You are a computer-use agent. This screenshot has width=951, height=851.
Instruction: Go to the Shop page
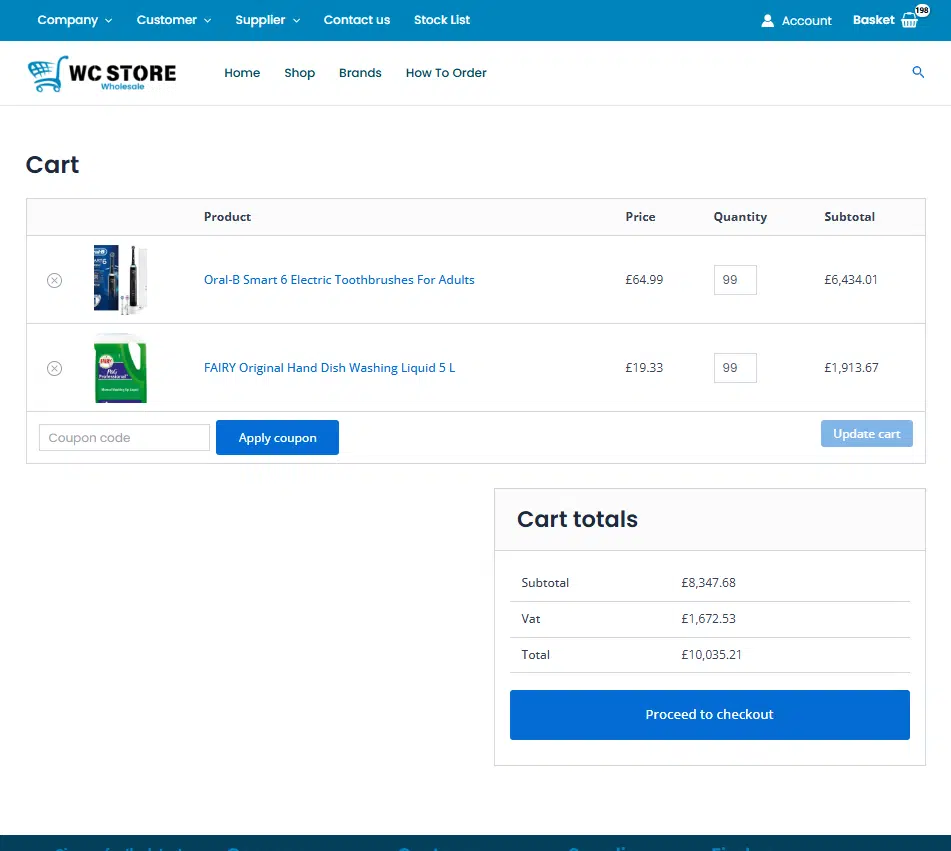[299, 73]
